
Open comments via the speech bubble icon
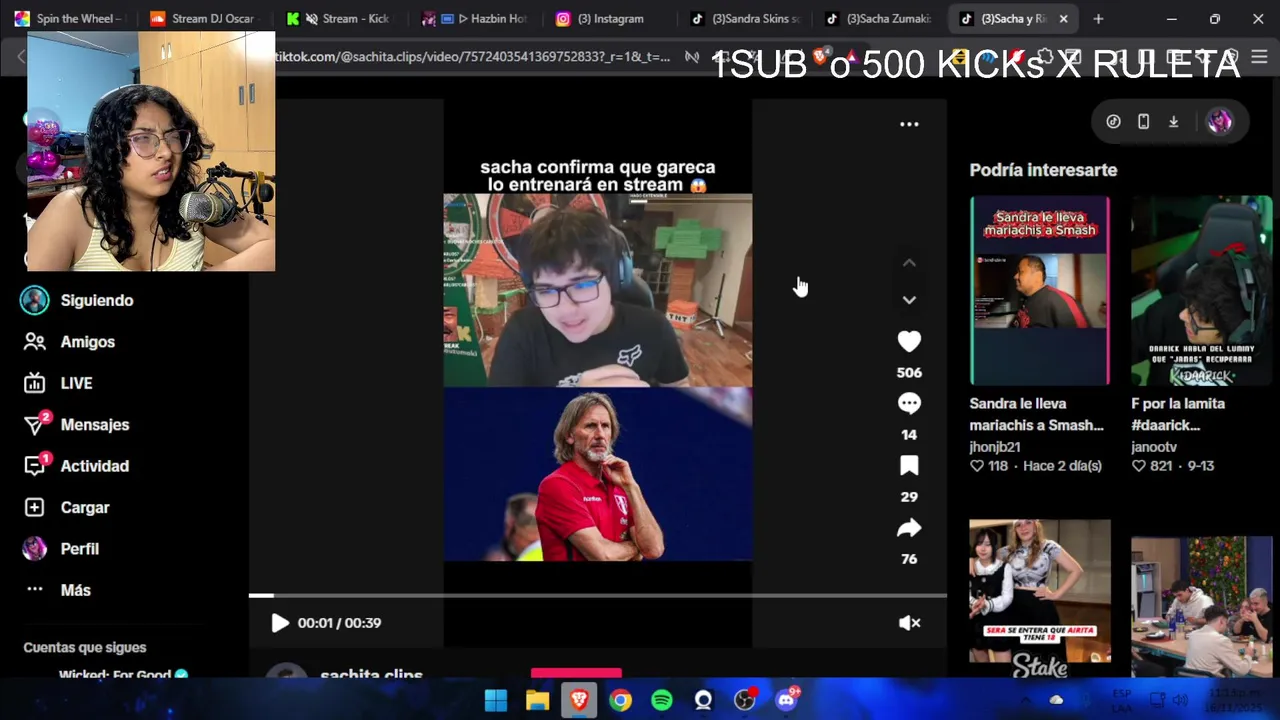[x=909, y=404]
